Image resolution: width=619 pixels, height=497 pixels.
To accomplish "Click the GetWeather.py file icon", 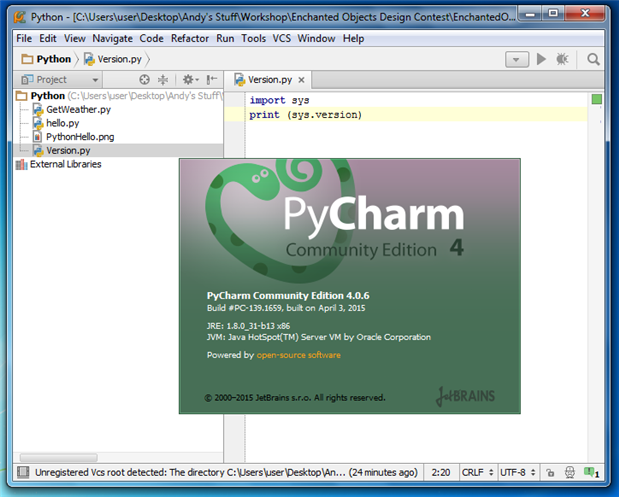I will [x=38, y=109].
